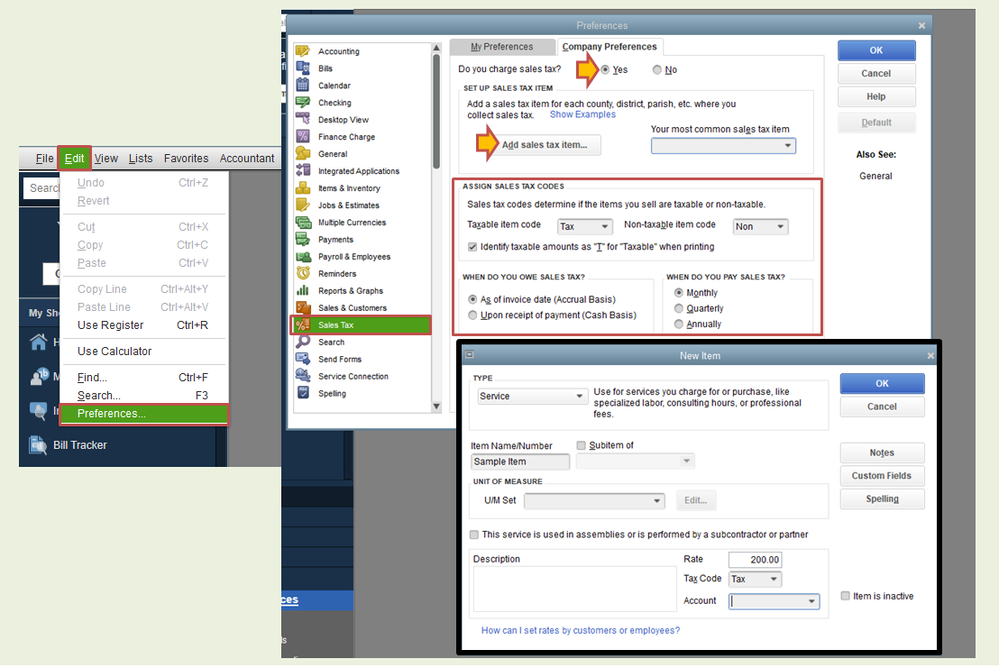Toggle Identify taxable amounts as T checkbox
The height and width of the screenshot is (667, 999).
(472, 247)
